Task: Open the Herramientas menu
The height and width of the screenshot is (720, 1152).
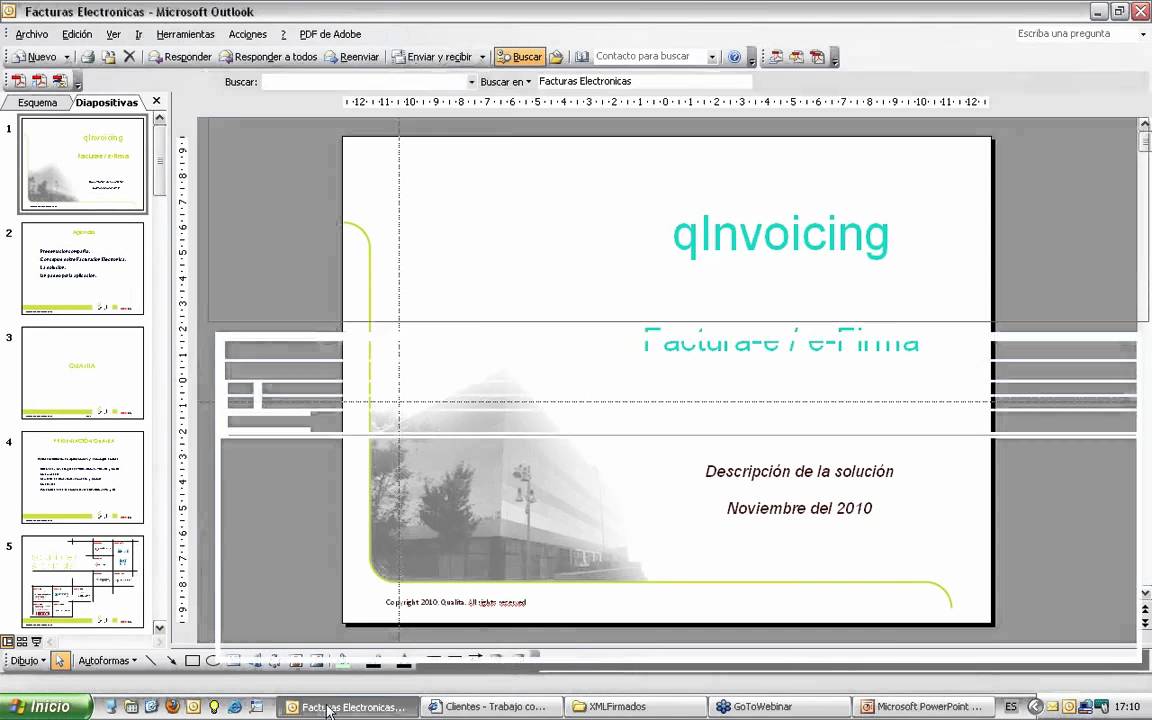Action: pyautogui.click(x=185, y=35)
